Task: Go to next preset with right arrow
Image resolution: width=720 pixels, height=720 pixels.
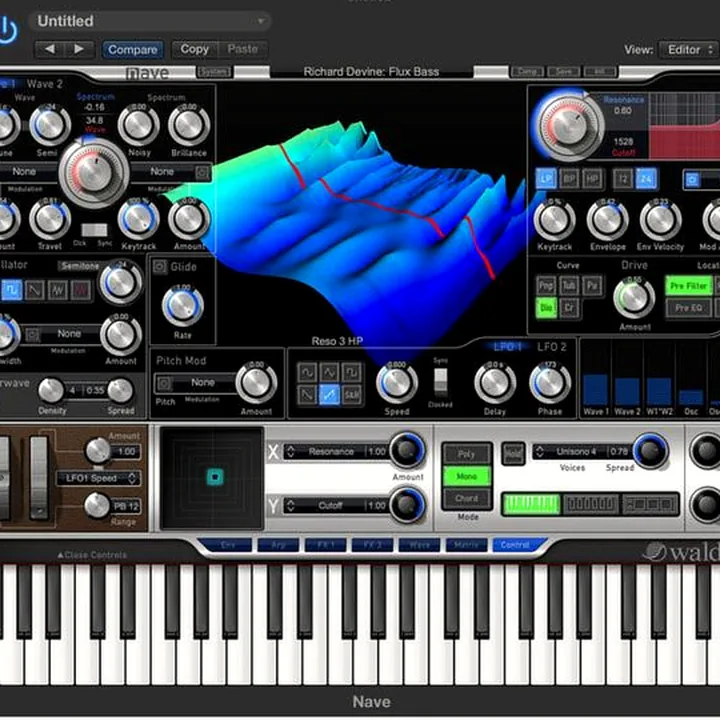Action: click(x=79, y=49)
